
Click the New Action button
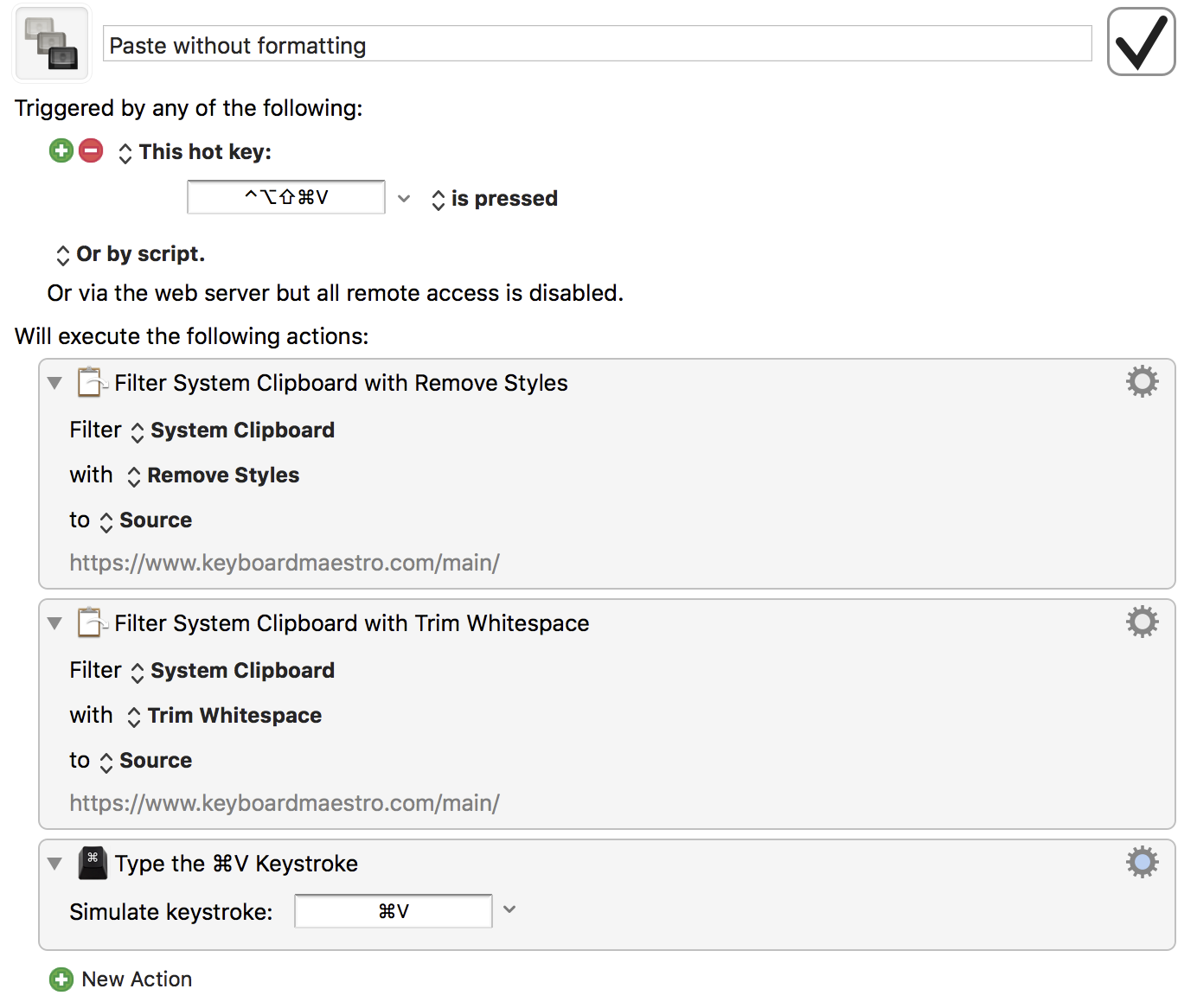121,979
